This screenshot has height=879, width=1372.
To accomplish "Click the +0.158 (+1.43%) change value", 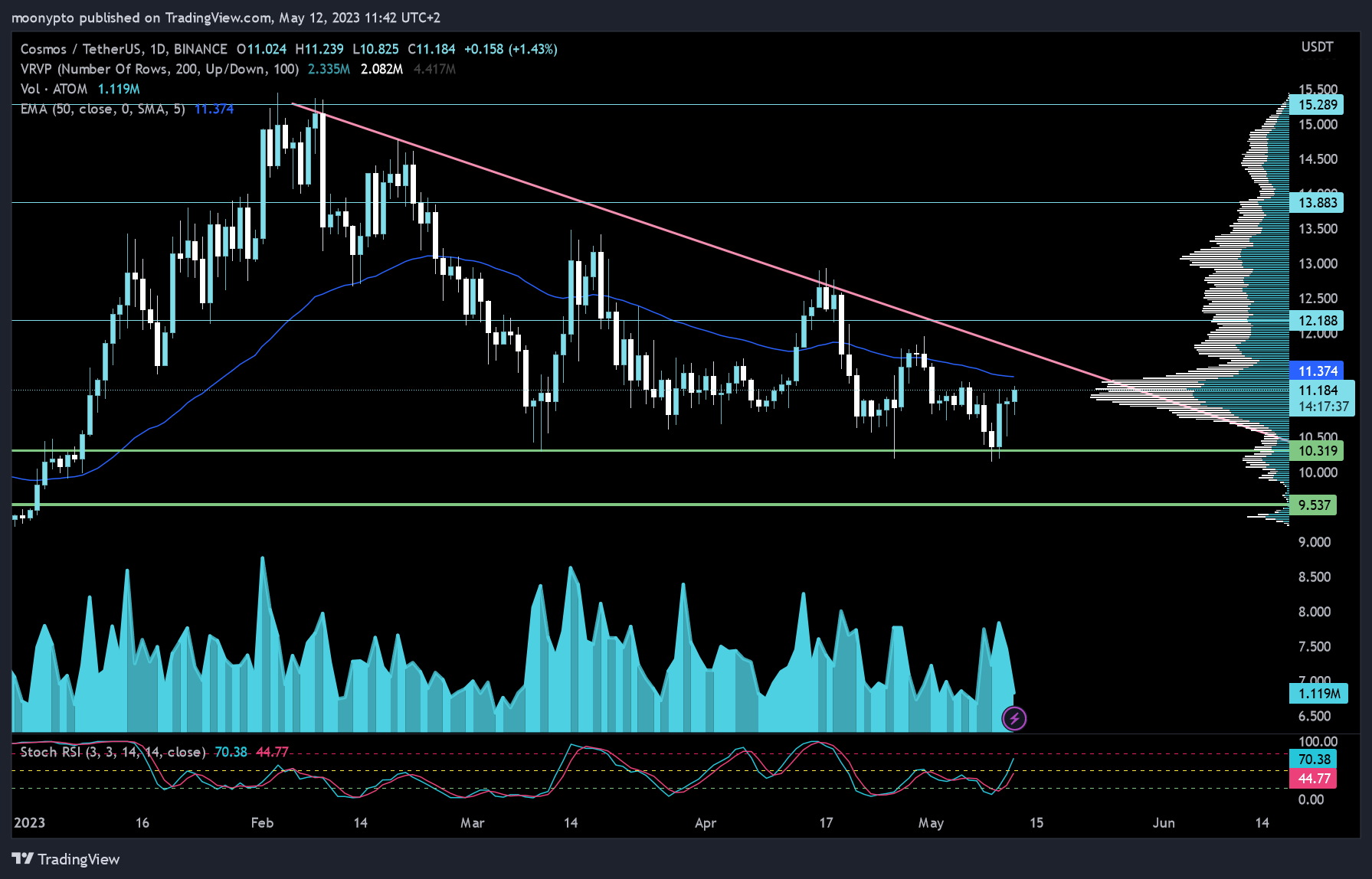I will click(511, 49).
